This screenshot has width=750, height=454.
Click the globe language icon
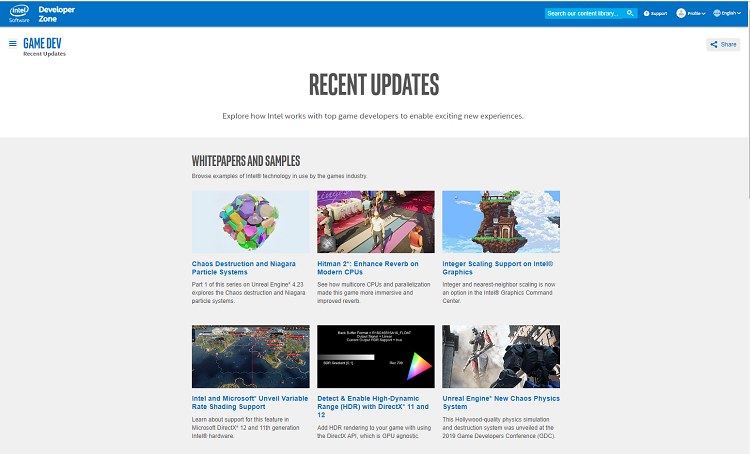[x=717, y=13]
